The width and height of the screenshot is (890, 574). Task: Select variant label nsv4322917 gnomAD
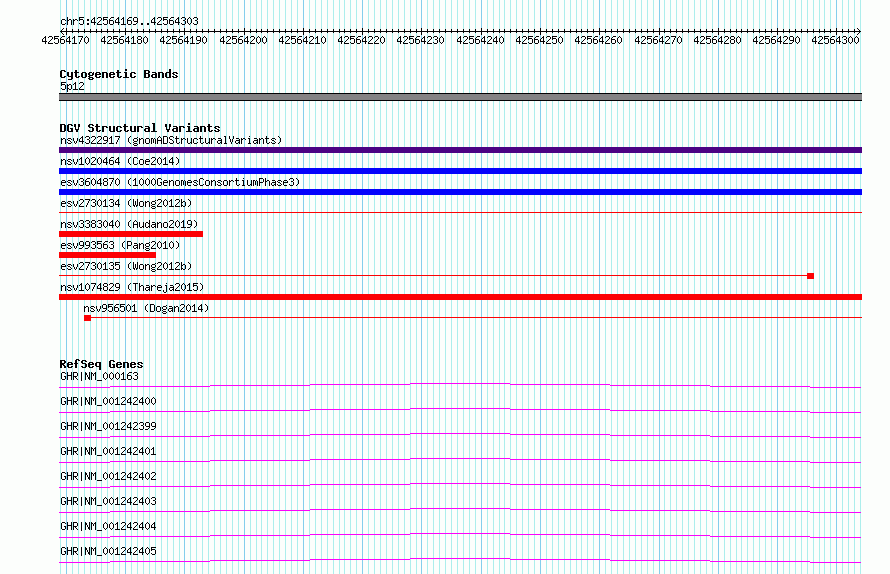(x=171, y=140)
